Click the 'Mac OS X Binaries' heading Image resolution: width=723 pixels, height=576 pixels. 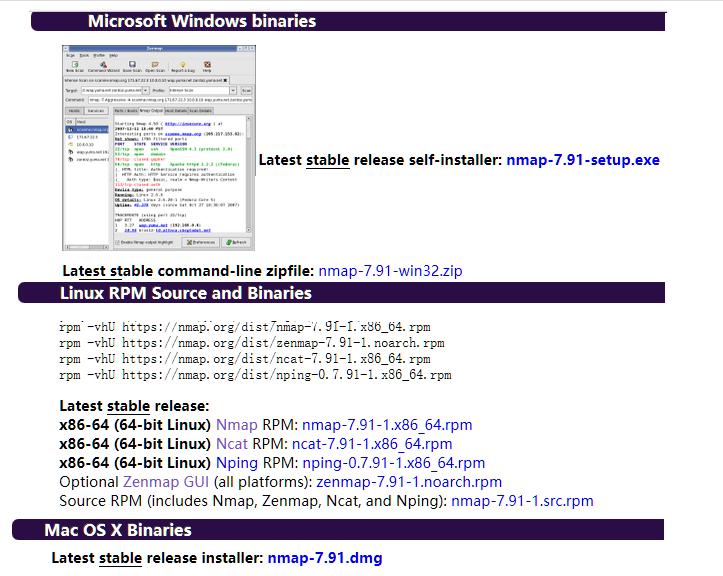(x=118, y=530)
